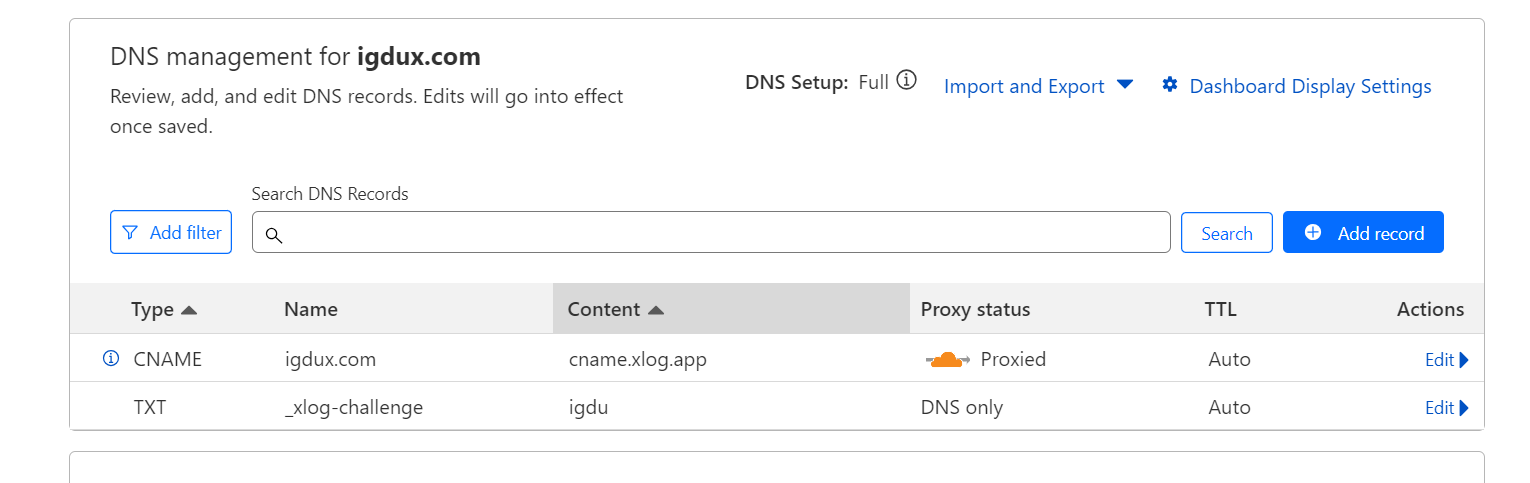Click the DNS Setup info icon

tap(906, 81)
